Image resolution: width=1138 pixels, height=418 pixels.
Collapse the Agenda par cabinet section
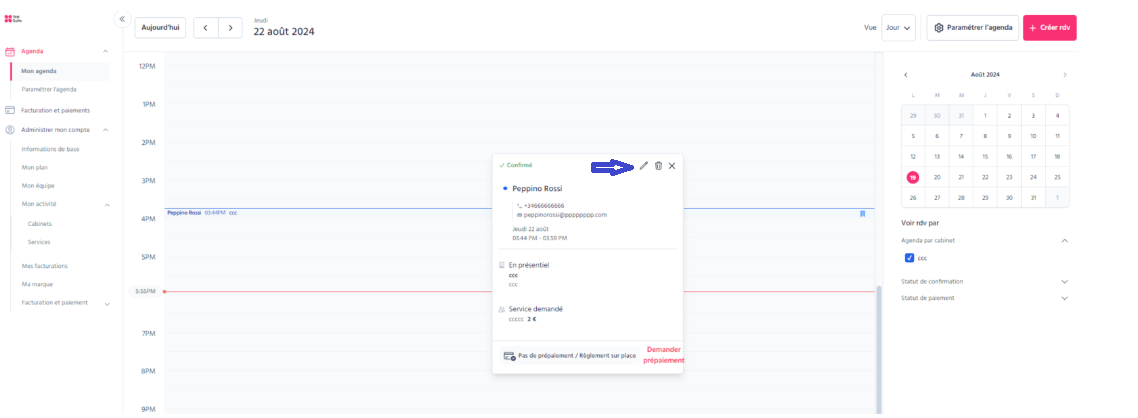pos(1065,240)
